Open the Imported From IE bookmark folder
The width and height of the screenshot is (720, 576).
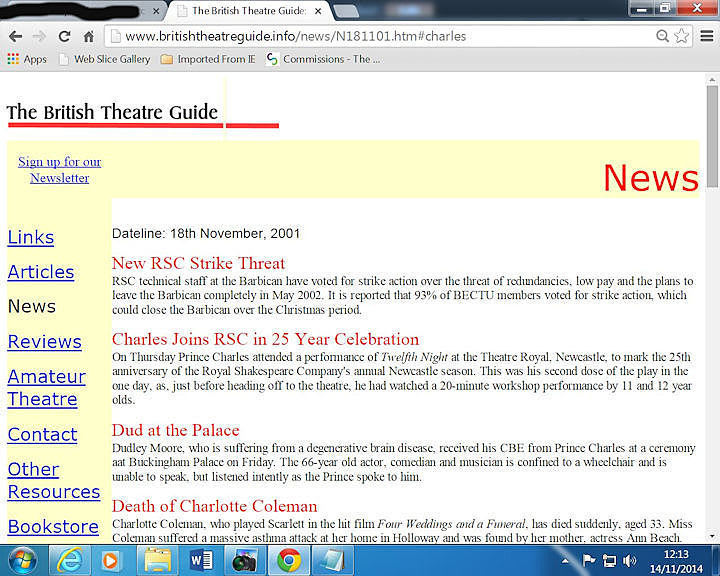click(x=208, y=59)
